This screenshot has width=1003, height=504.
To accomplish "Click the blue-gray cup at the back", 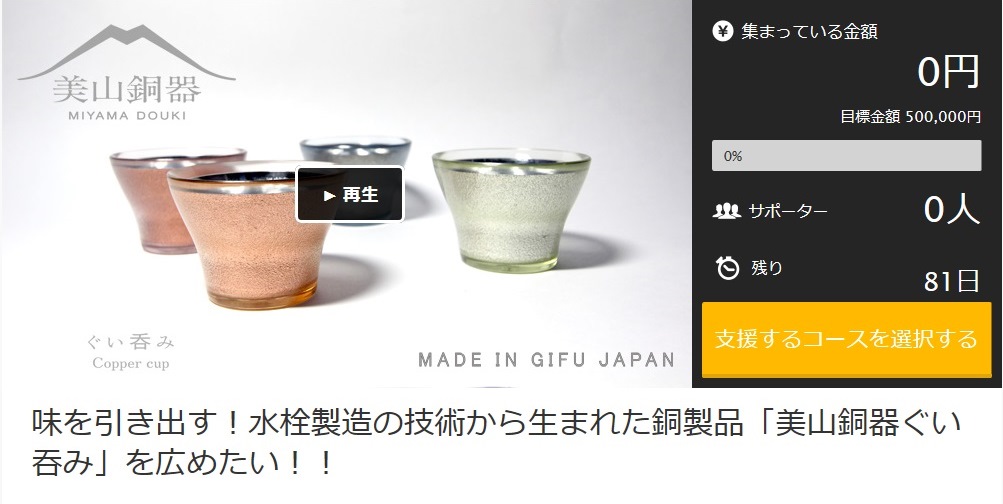I will point(356,152).
